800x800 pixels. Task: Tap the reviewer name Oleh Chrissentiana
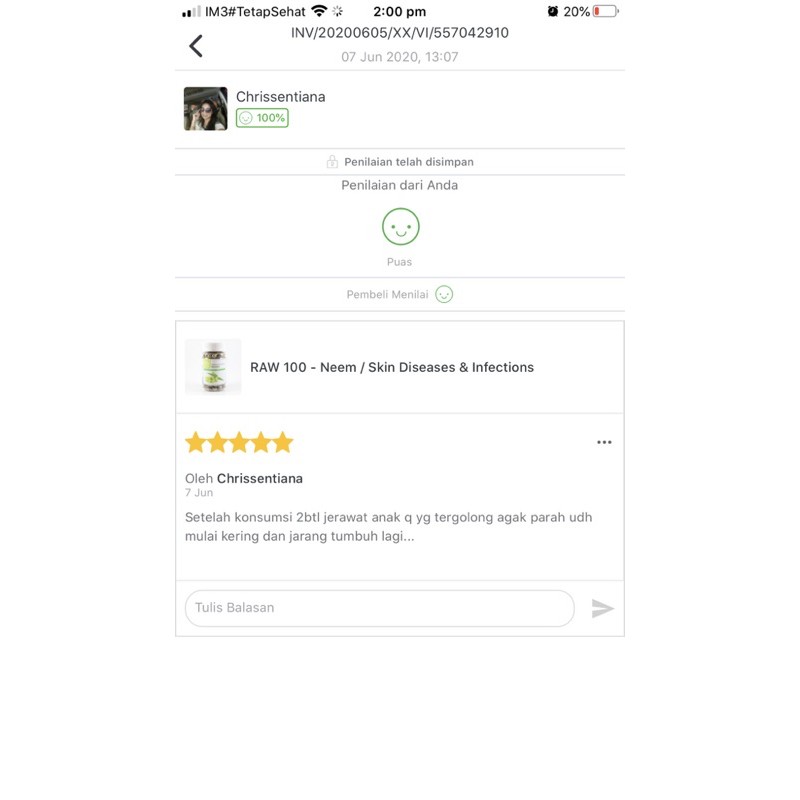click(244, 479)
